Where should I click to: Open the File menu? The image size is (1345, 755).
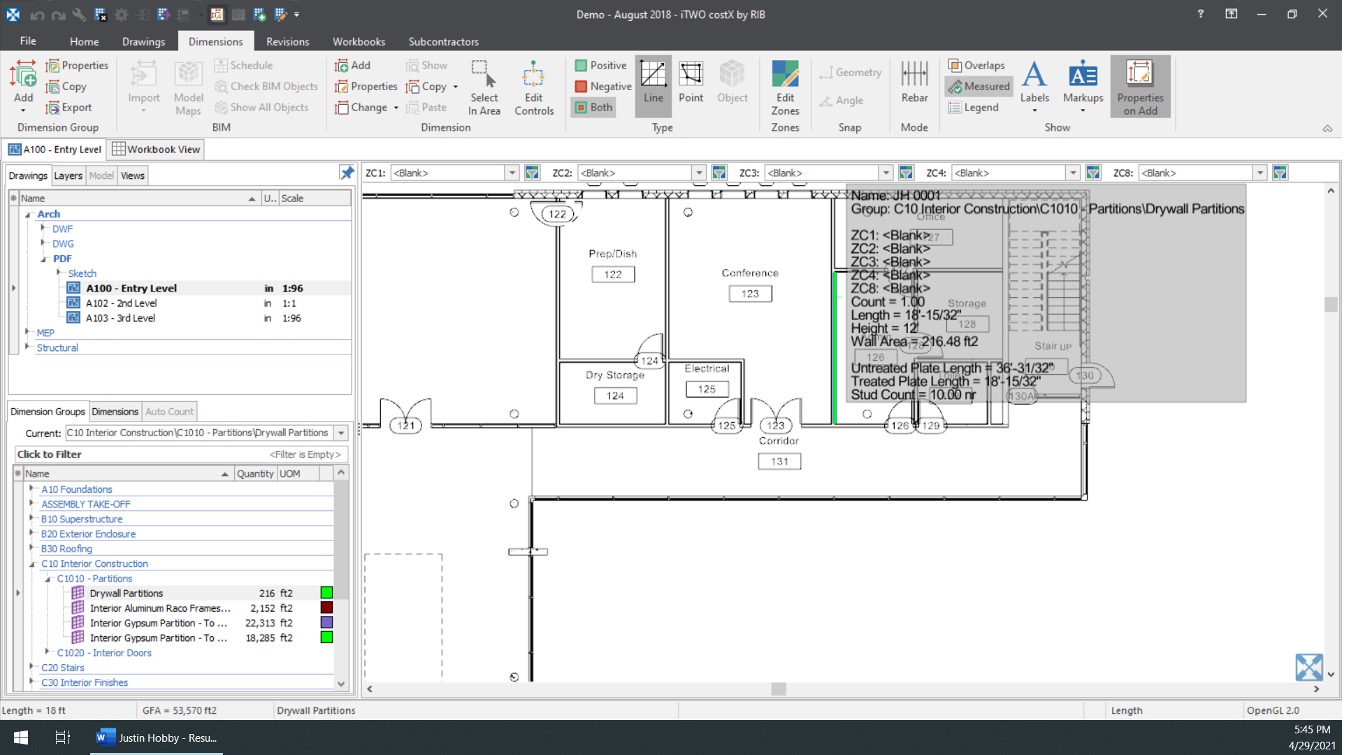pos(28,41)
